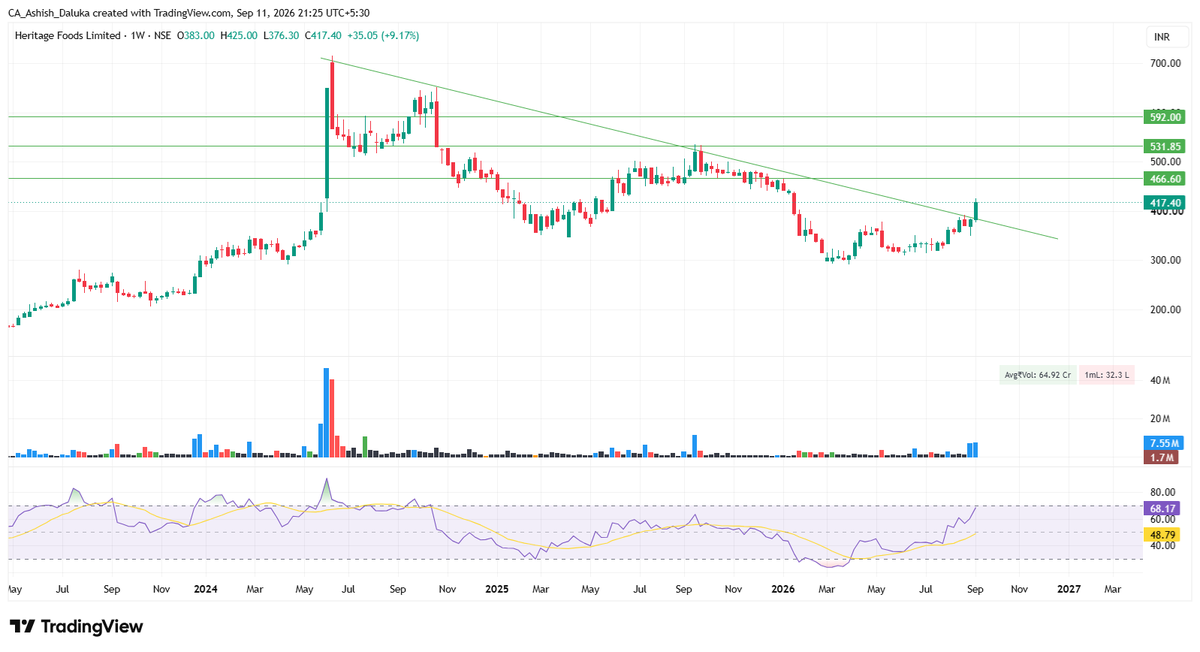
Task: Select the low value L376.30
Action: pyautogui.click(x=281, y=36)
